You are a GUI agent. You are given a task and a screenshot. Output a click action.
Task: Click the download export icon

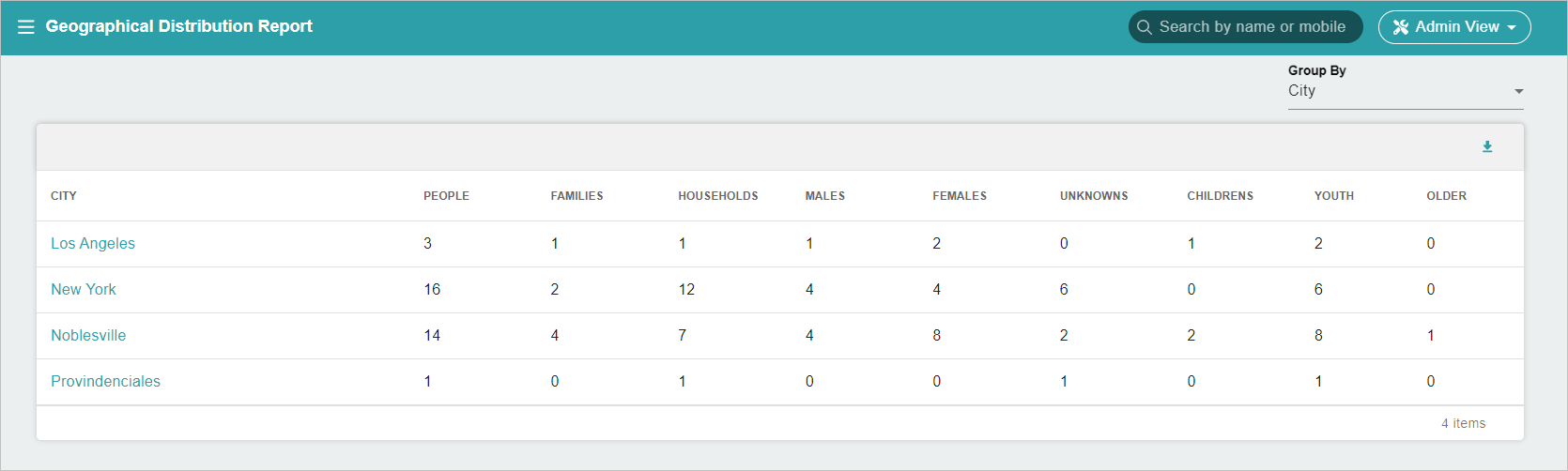tap(1487, 146)
